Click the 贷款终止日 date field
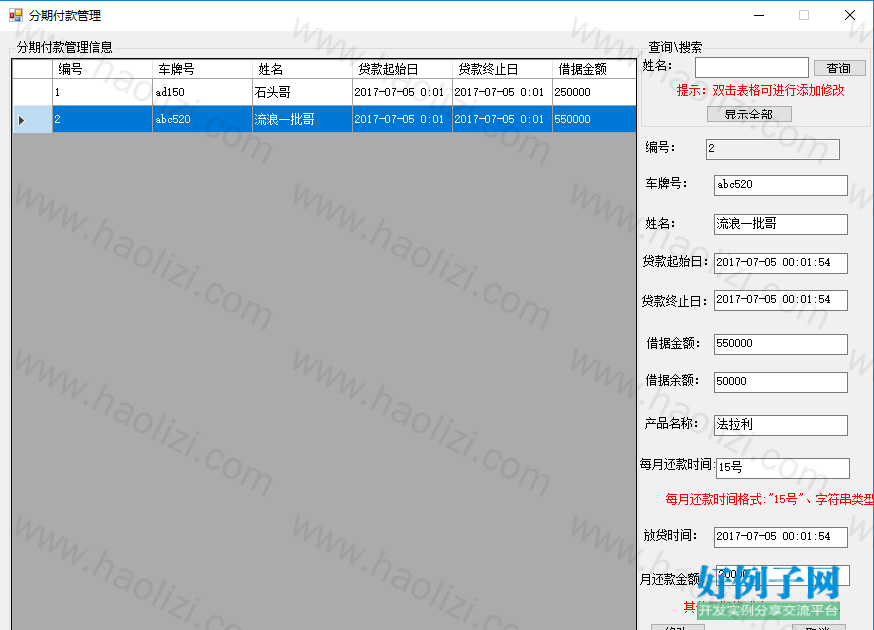The image size is (874, 630). tap(780, 300)
